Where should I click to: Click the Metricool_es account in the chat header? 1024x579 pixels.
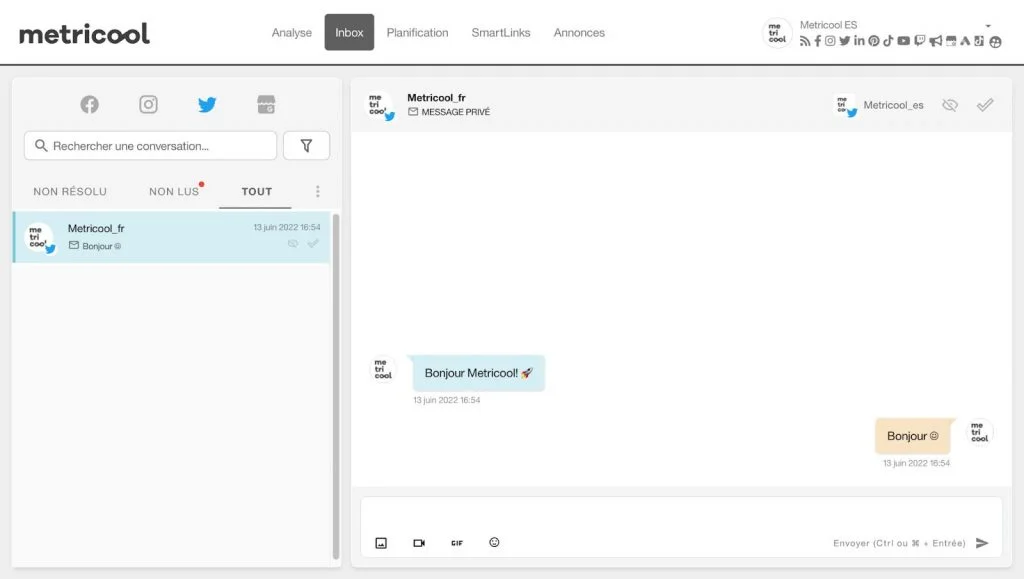[880, 105]
